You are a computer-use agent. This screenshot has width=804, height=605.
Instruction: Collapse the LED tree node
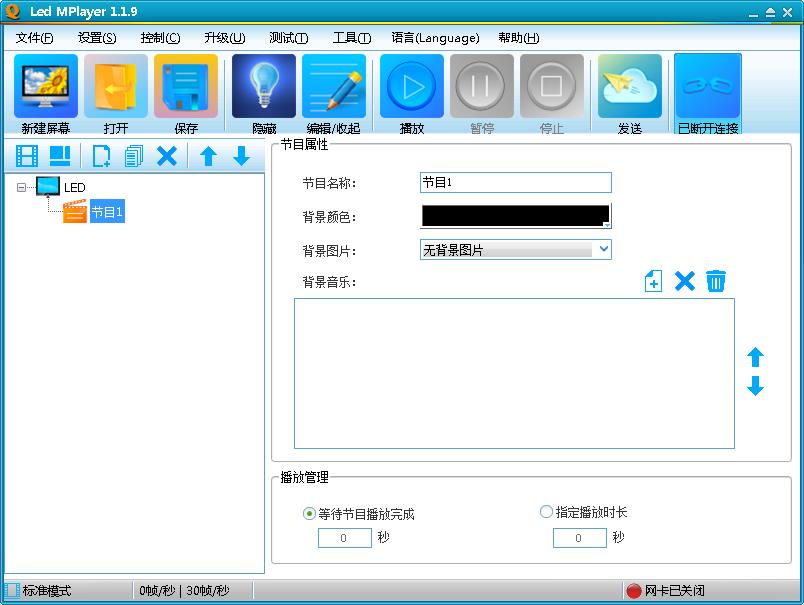[x=21, y=188]
